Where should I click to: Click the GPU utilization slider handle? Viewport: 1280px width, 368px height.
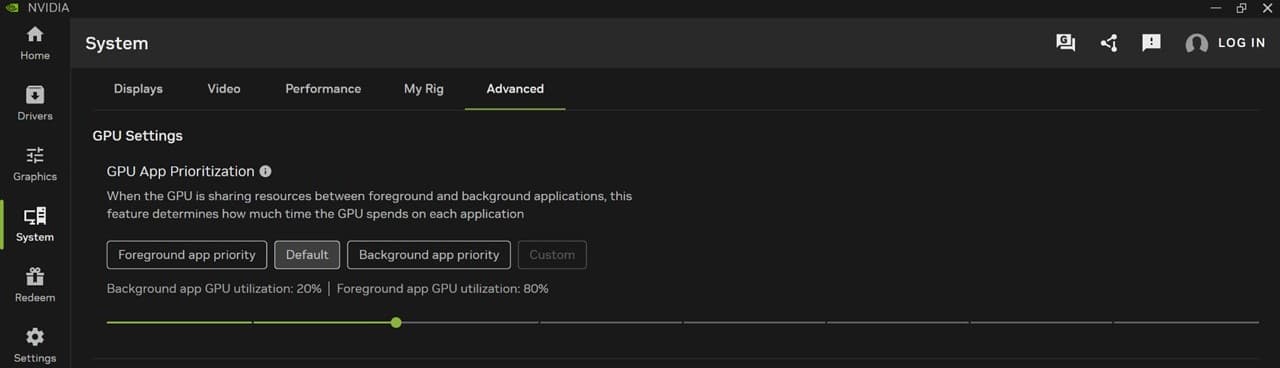click(397, 322)
